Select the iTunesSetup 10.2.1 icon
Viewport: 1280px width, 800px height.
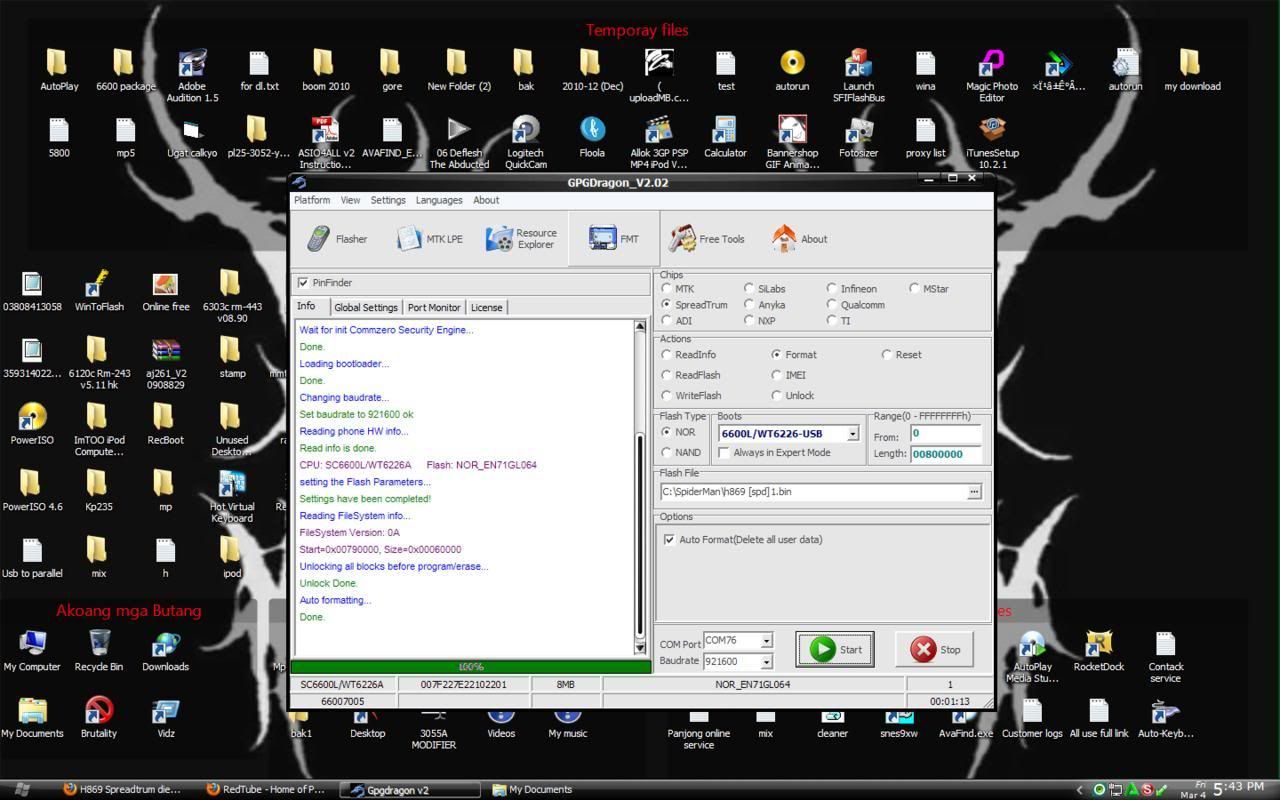click(x=992, y=142)
